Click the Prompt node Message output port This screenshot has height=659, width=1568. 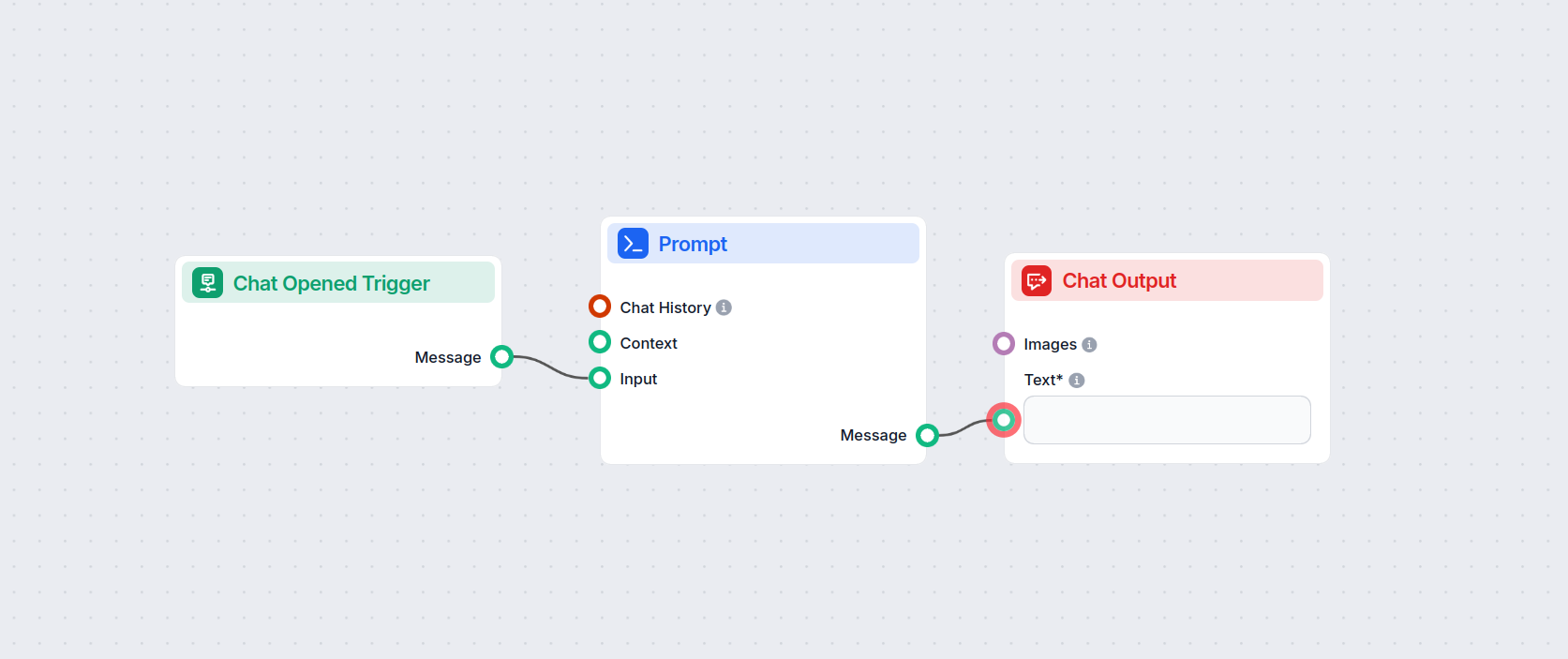coord(927,435)
